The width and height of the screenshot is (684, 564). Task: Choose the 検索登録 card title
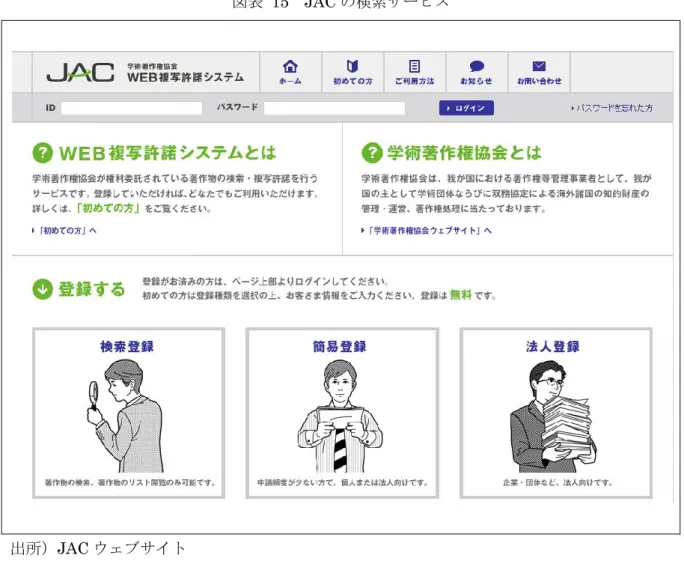coord(127,346)
